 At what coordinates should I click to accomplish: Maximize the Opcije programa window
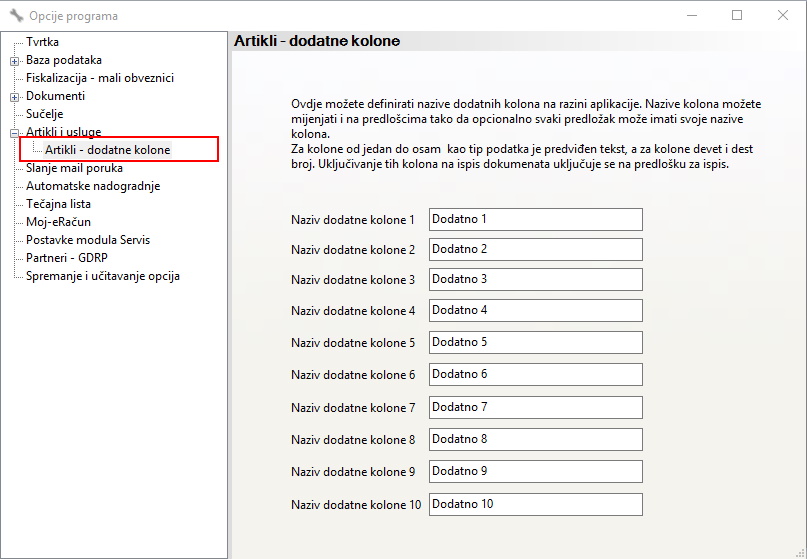(x=737, y=15)
